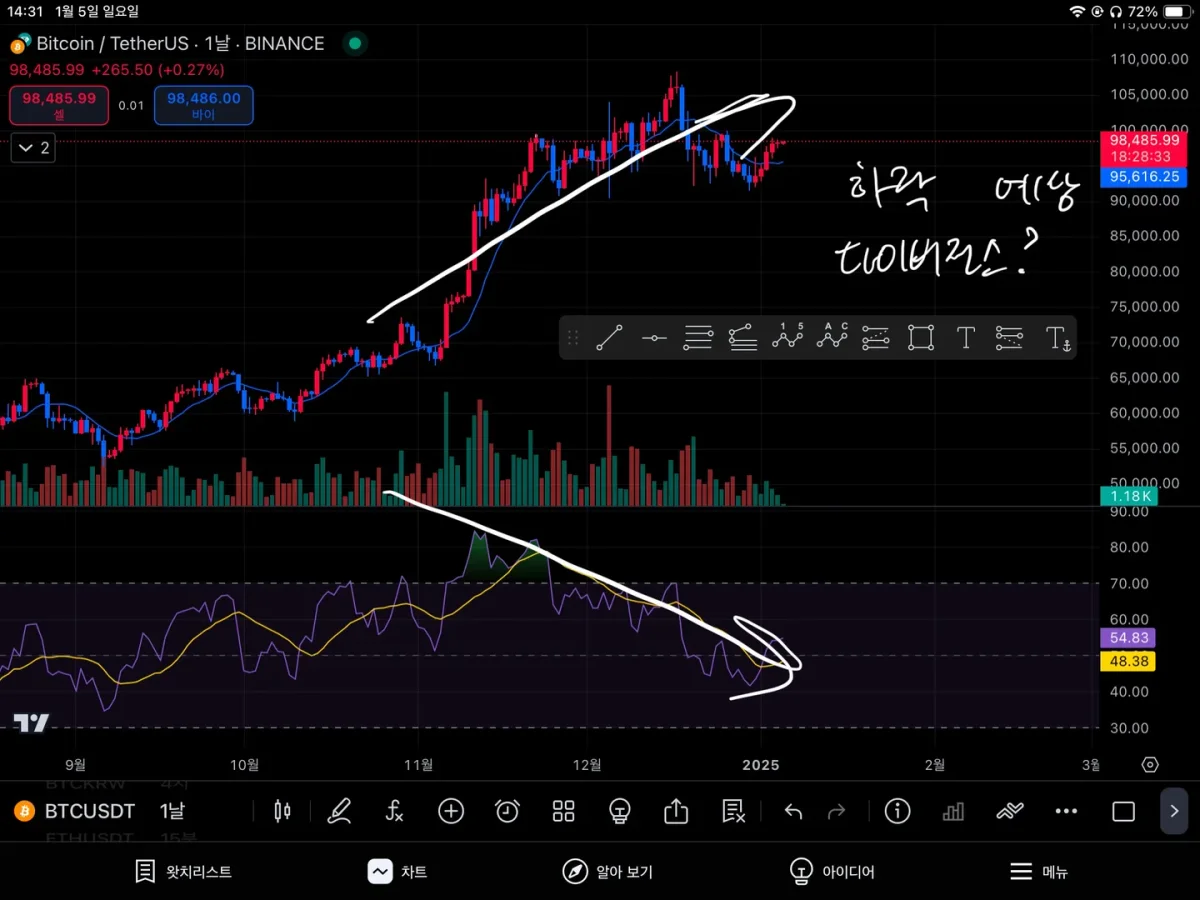Select the trend line drawing tool

pyautogui.click(x=609, y=338)
